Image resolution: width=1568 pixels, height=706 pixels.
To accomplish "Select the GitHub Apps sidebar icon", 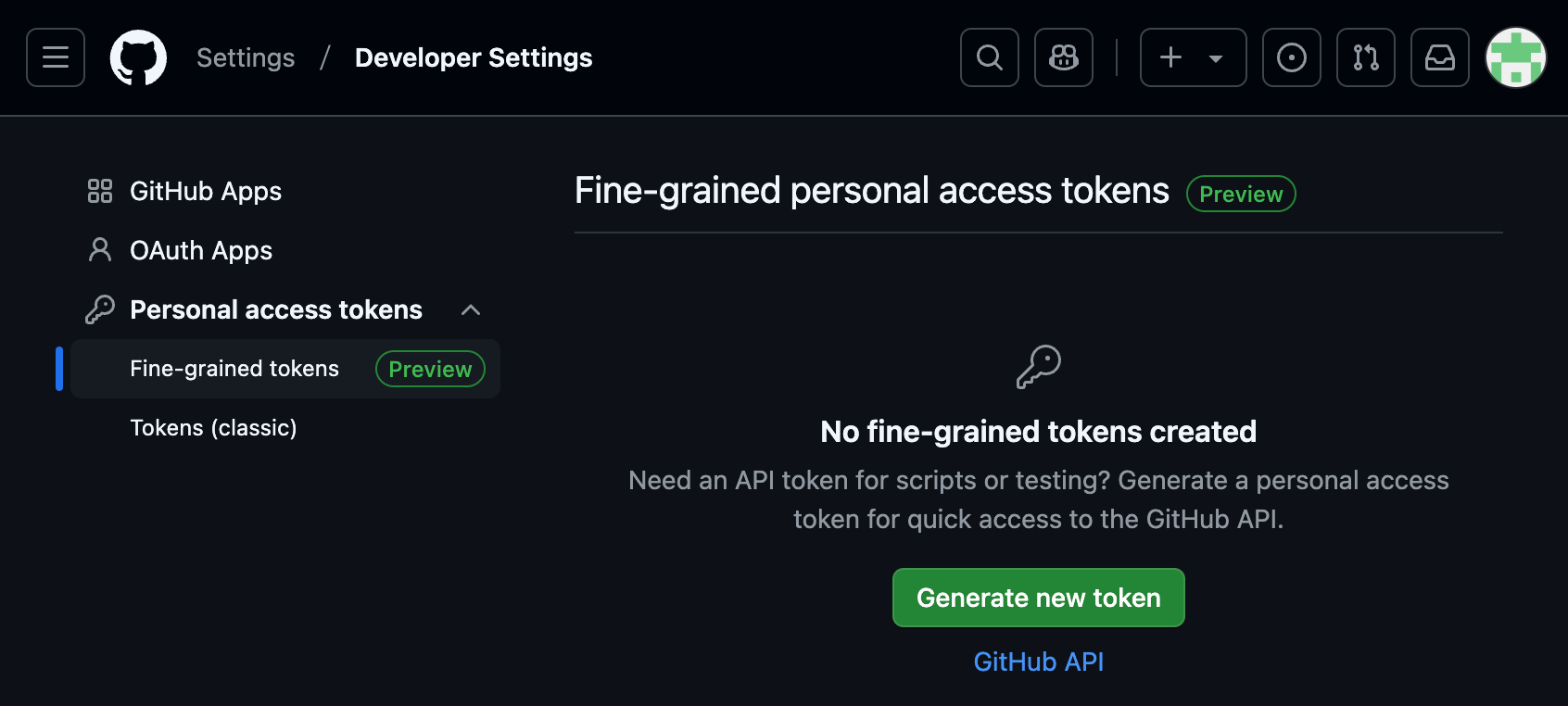I will (100, 191).
